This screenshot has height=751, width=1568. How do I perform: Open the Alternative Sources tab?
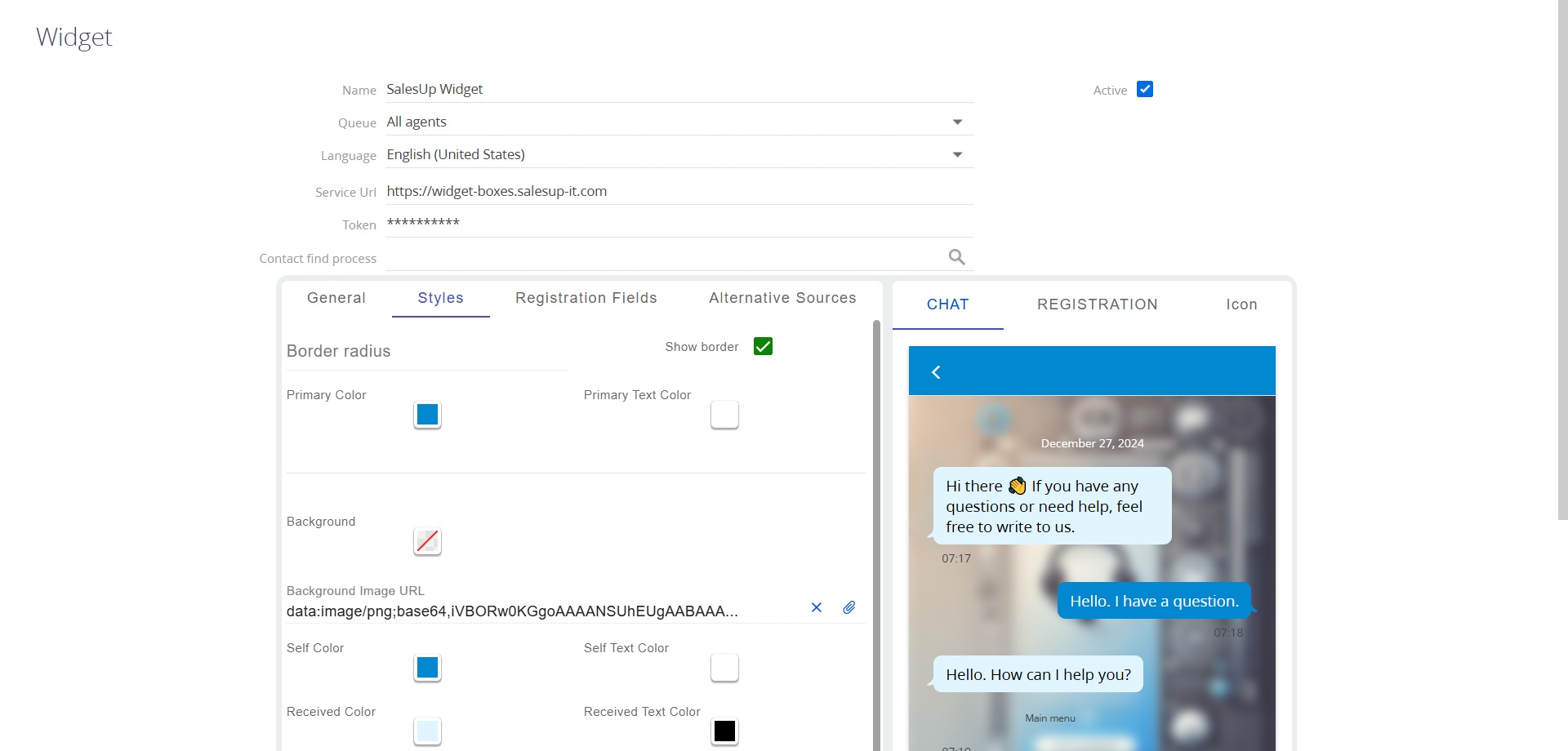click(782, 298)
